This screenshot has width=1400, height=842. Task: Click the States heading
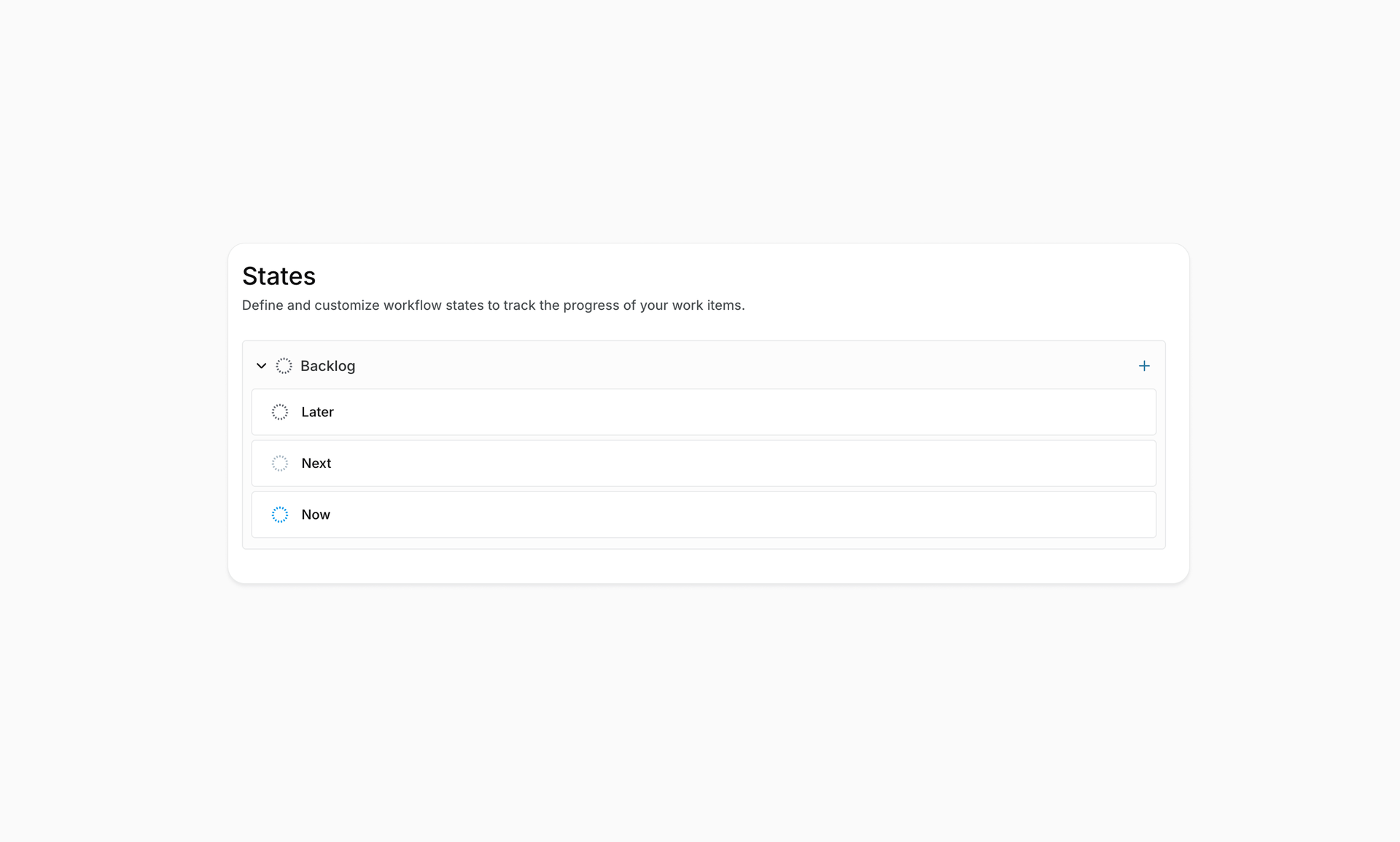(x=279, y=276)
